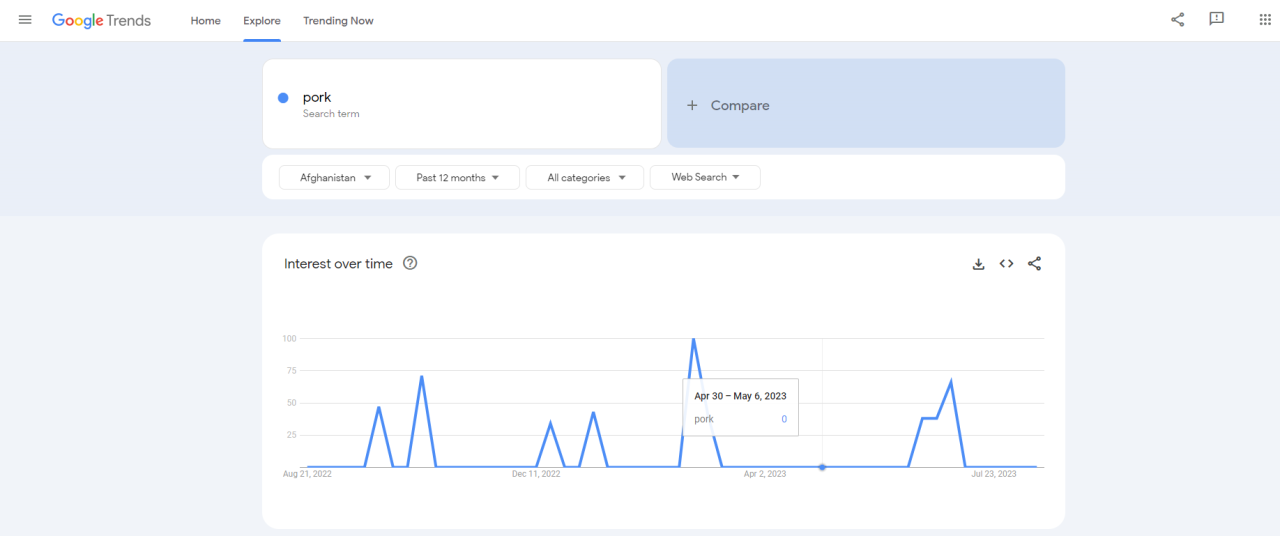Open help icon beside Interest over time
Viewport: 1280px width, 536px height.
click(x=410, y=264)
